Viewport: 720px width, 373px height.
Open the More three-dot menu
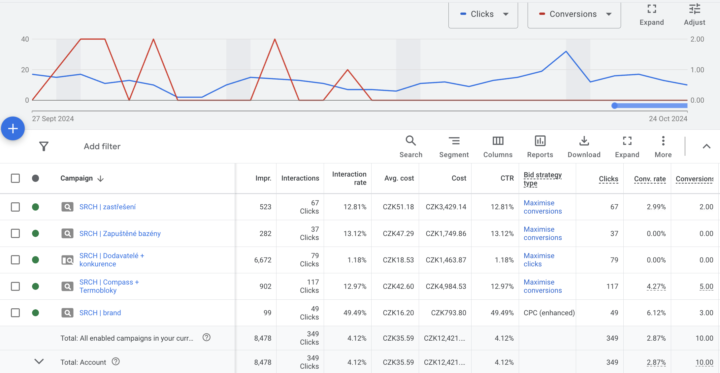pos(663,141)
